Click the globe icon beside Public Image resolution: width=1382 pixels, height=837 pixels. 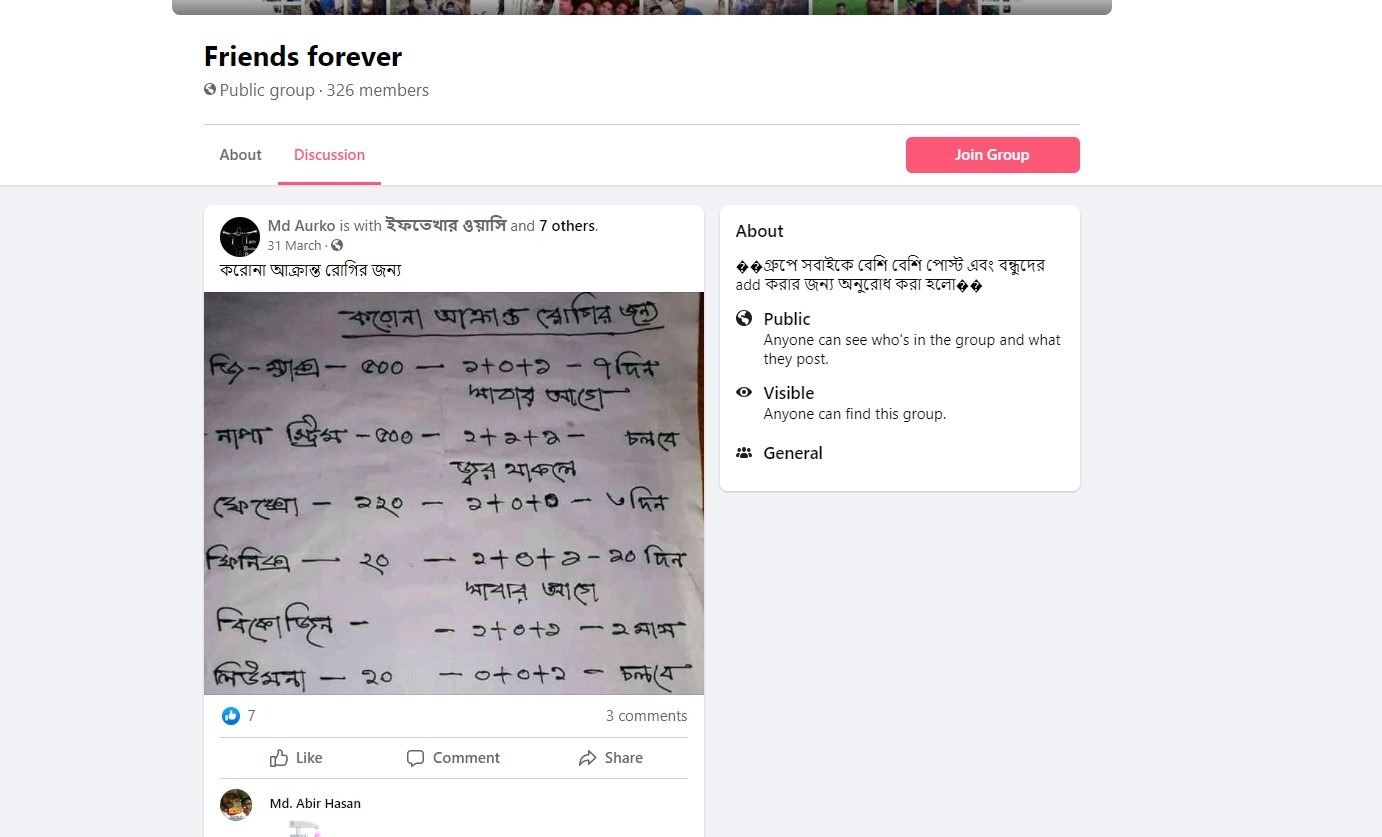tap(744, 319)
